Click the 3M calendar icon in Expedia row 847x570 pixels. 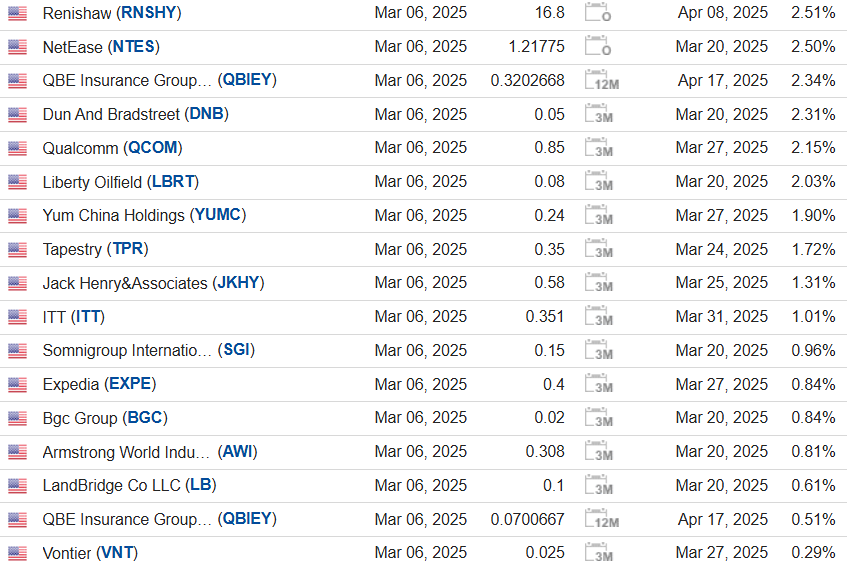coord(599,385)
